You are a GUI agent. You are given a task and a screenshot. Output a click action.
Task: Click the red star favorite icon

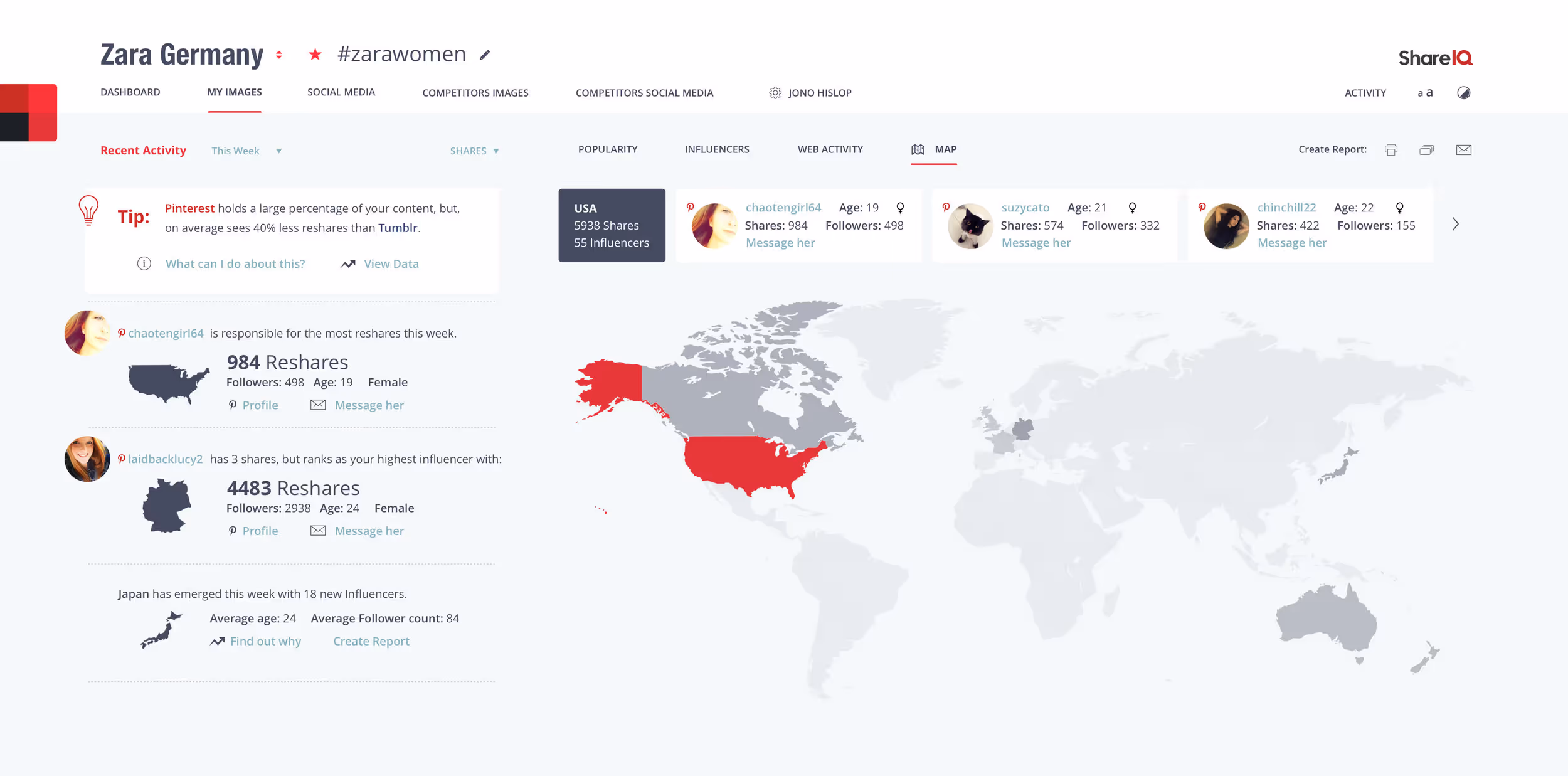(315, 55)
